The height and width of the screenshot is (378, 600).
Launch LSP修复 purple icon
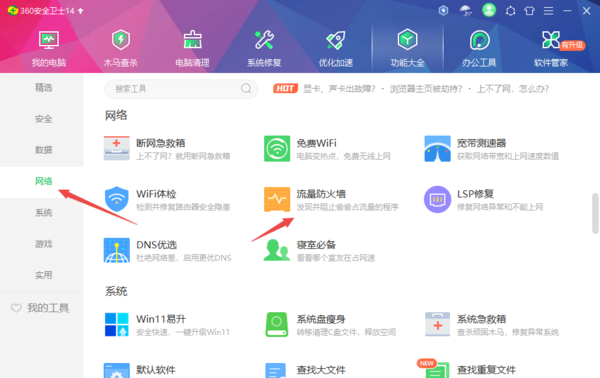(x=437, y=199)
